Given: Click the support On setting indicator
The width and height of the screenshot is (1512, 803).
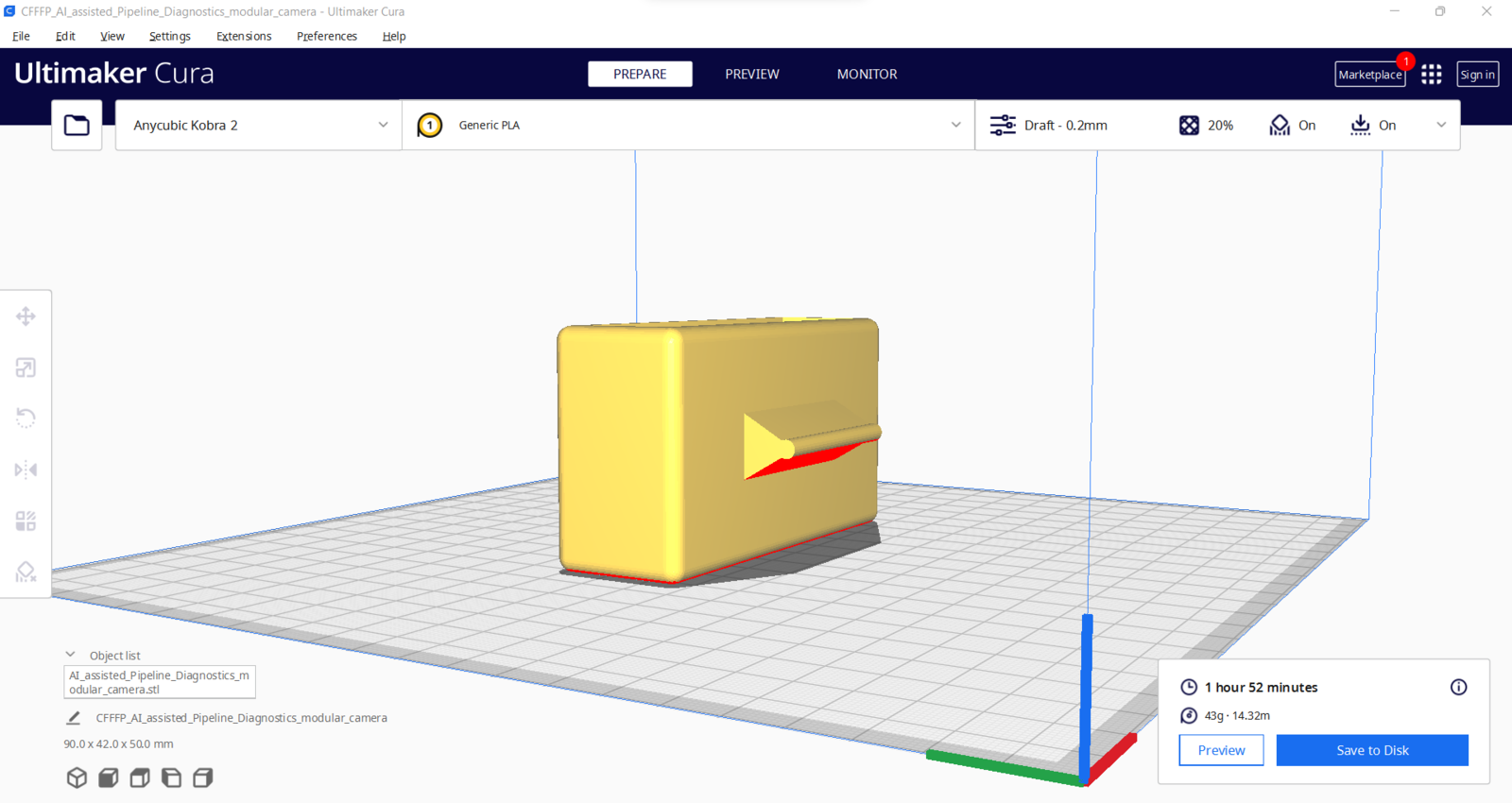Looking at the screenshot, I should pyautogui.click(x=1292, y=125).
